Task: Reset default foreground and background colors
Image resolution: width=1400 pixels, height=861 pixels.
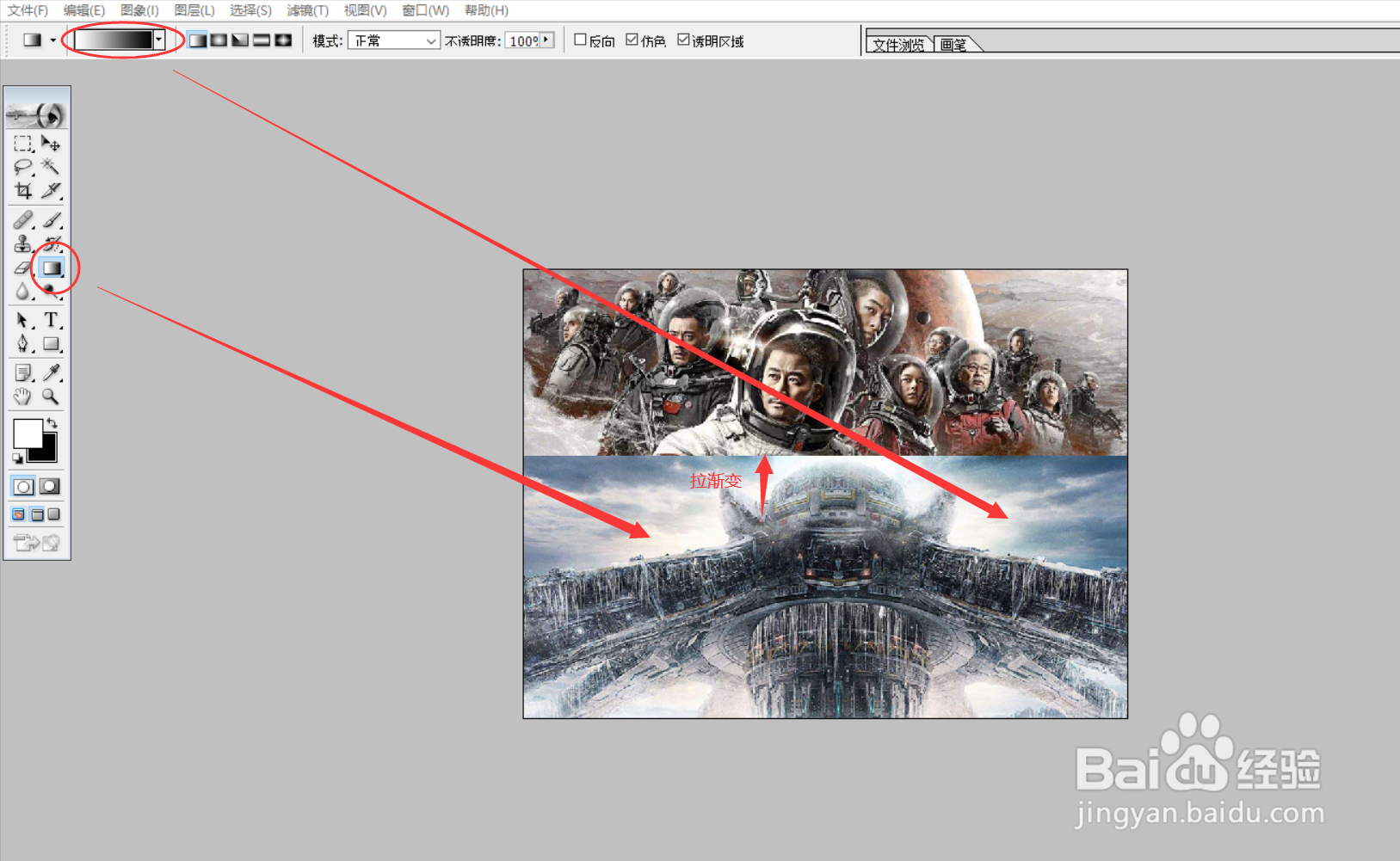Action: [x=17, y=458]
